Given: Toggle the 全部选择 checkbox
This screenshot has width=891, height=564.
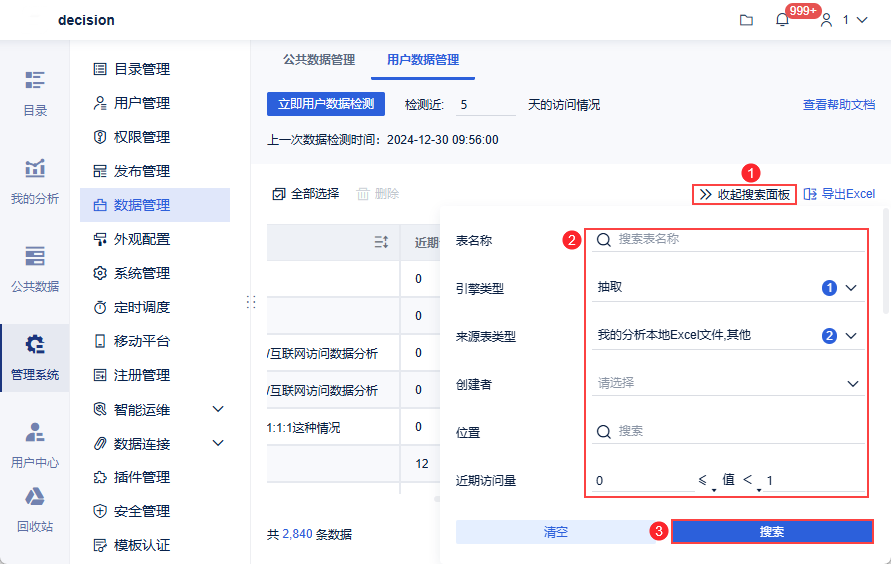Looking at the screenshot, I should click(x=279, y=194).
